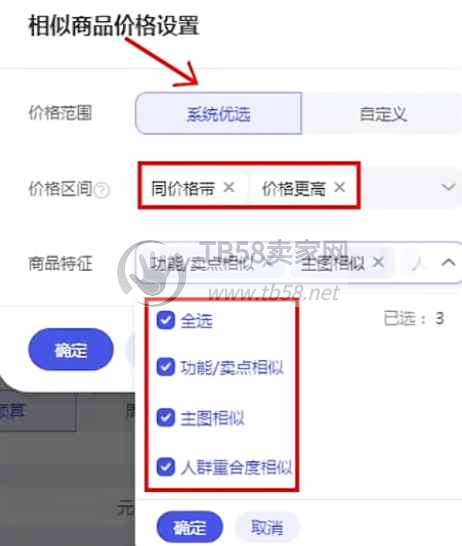Uncheck the 人群重合度相似 checkbox

click(165, 467)
